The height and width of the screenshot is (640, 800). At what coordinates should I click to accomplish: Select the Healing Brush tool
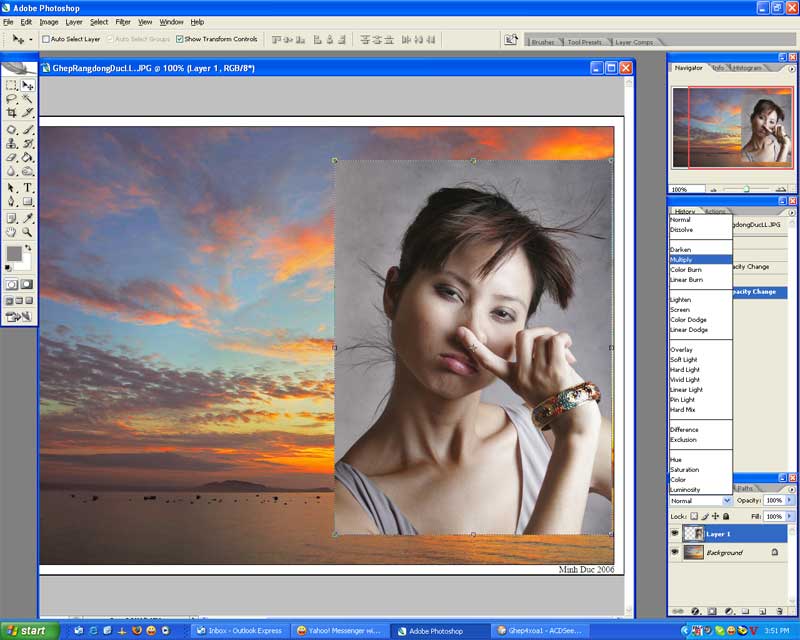(x=11, y=130)
